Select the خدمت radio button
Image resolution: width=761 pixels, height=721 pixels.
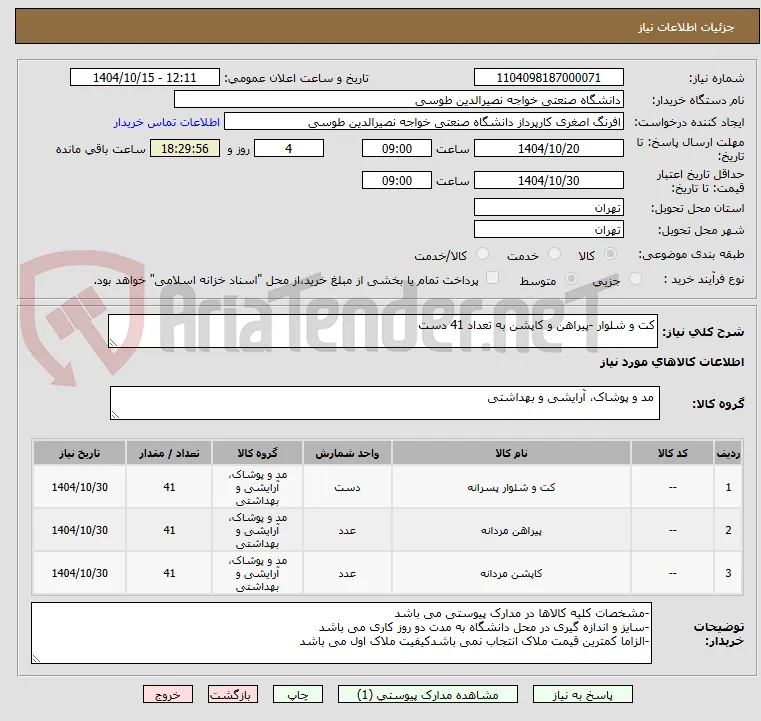tap(554, 254)
